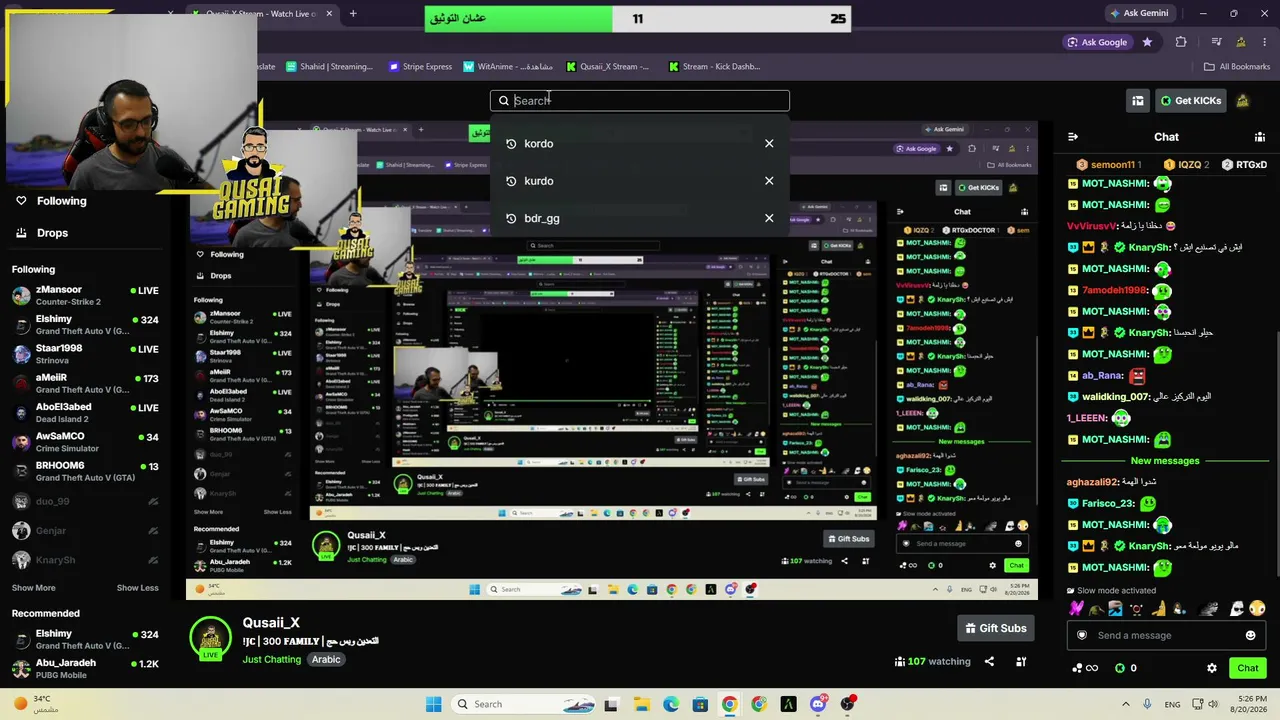Open the All Bookmarks folder
This screenshot has height=720, width=1280.
pos(1236,67)
